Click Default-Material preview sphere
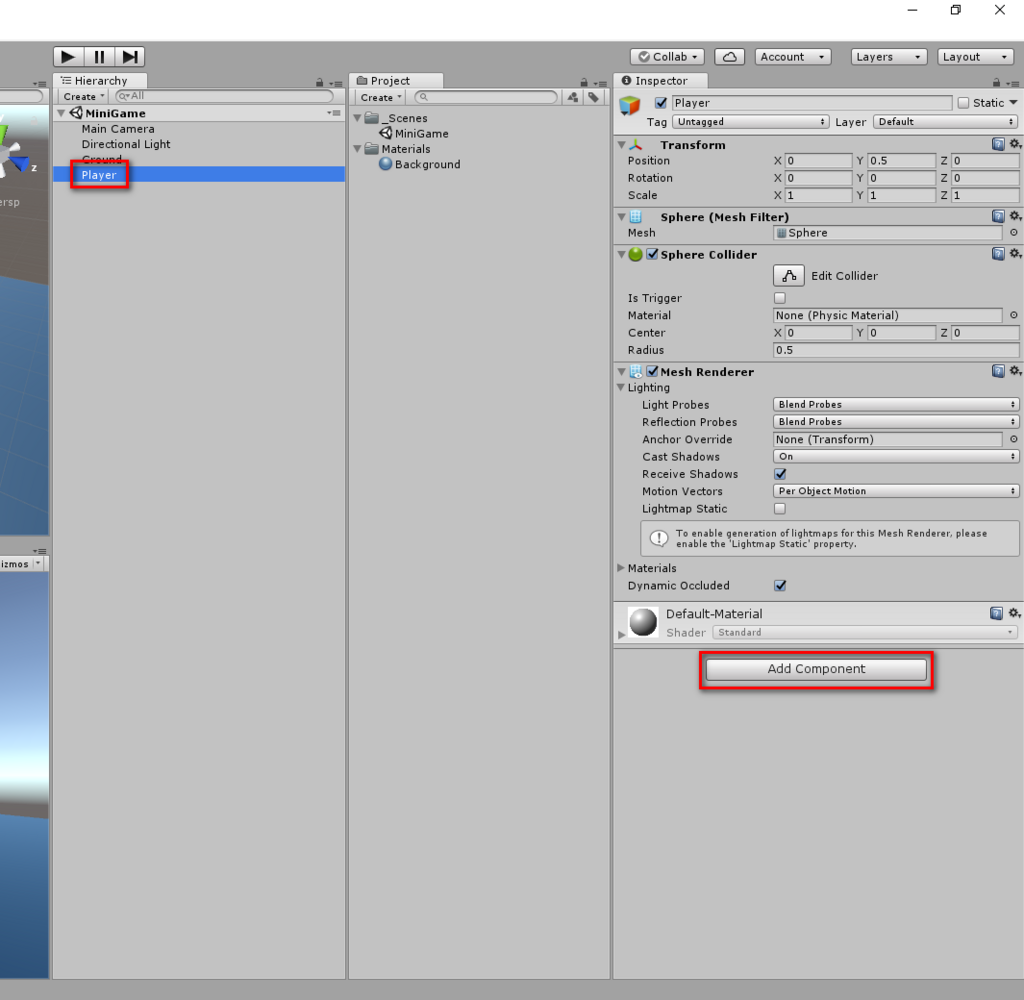This screenshot has width=1024, height=1000. point(643,622)
